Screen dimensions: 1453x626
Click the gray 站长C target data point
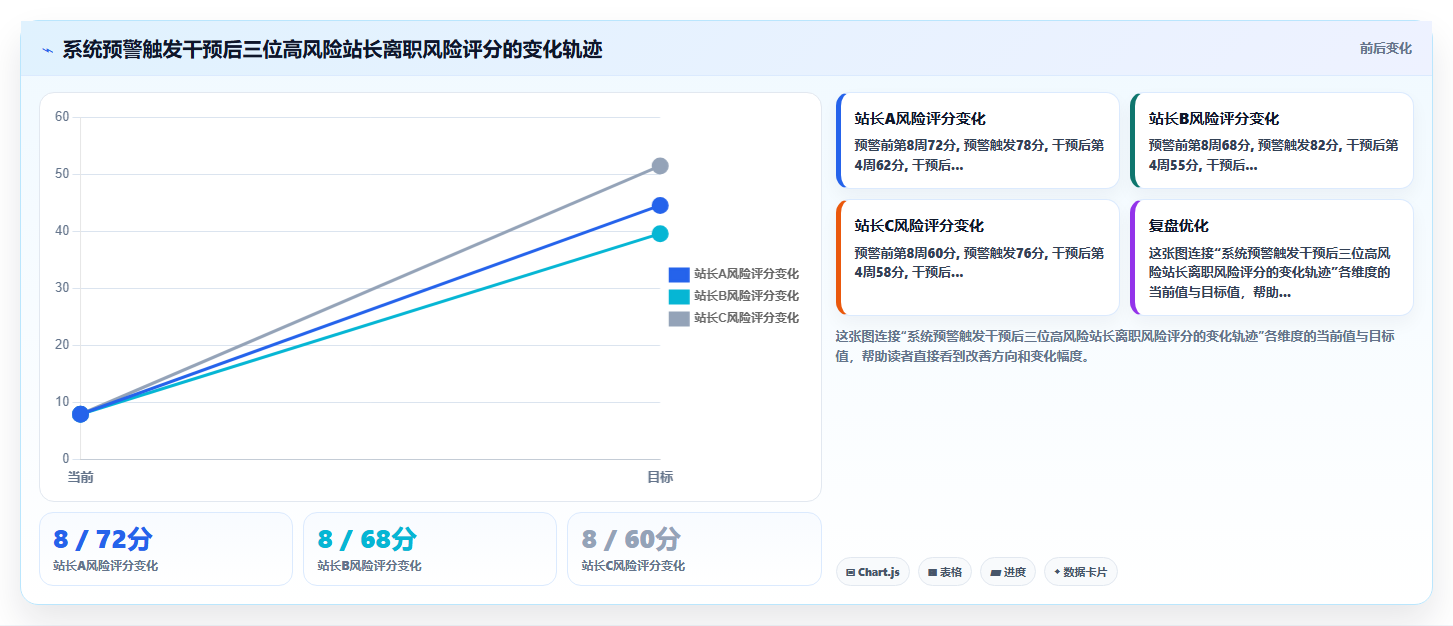point(660,166)
